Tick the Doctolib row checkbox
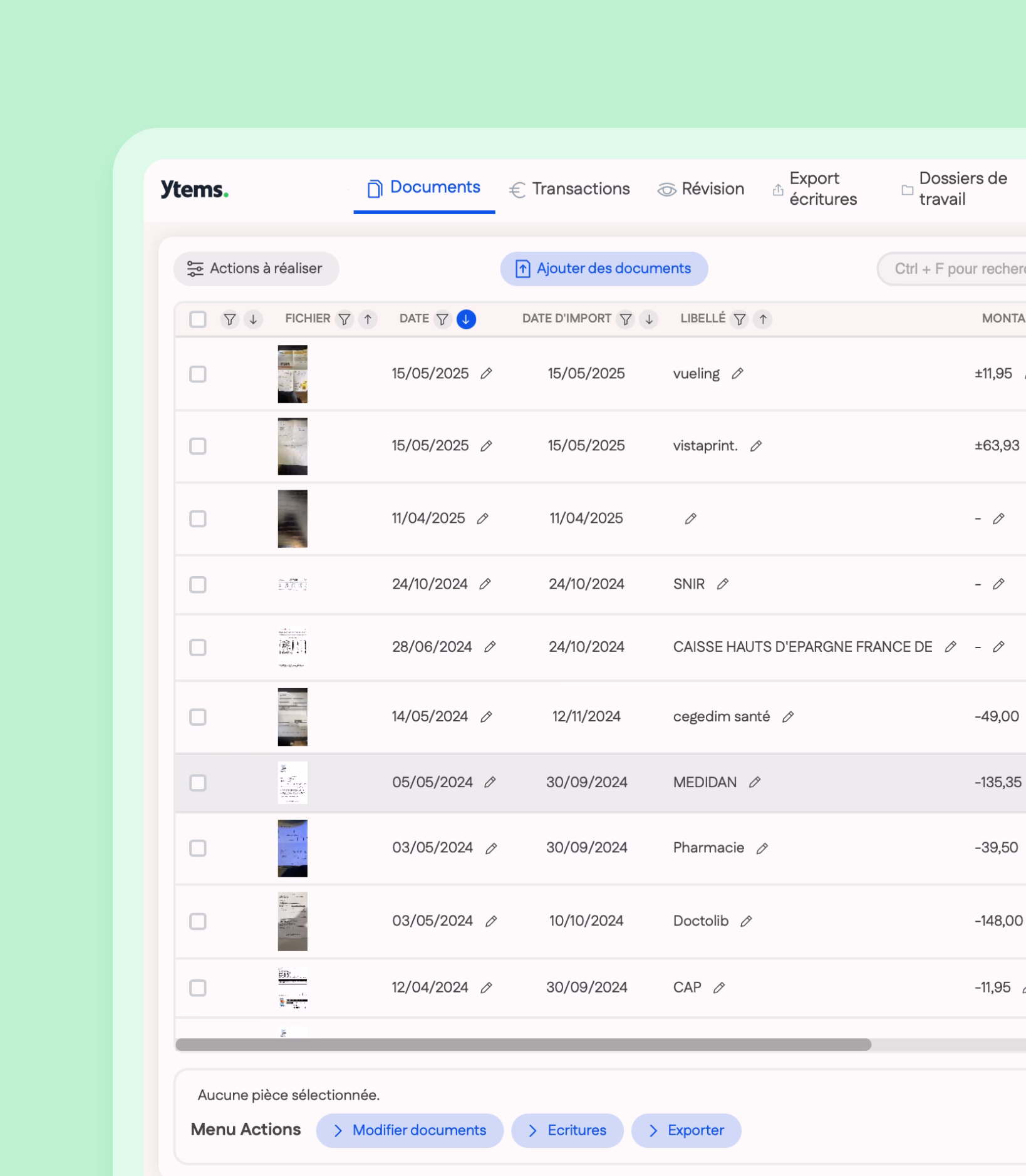Image resolution: width=1026 pixels, height=1176 pixels. [x=198, y=922]
